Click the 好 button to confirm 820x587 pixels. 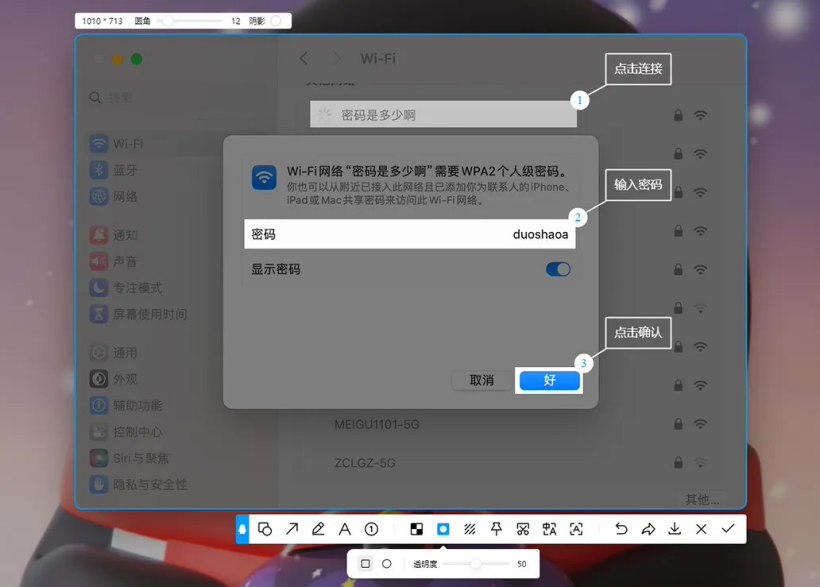[x=548, y=381]
